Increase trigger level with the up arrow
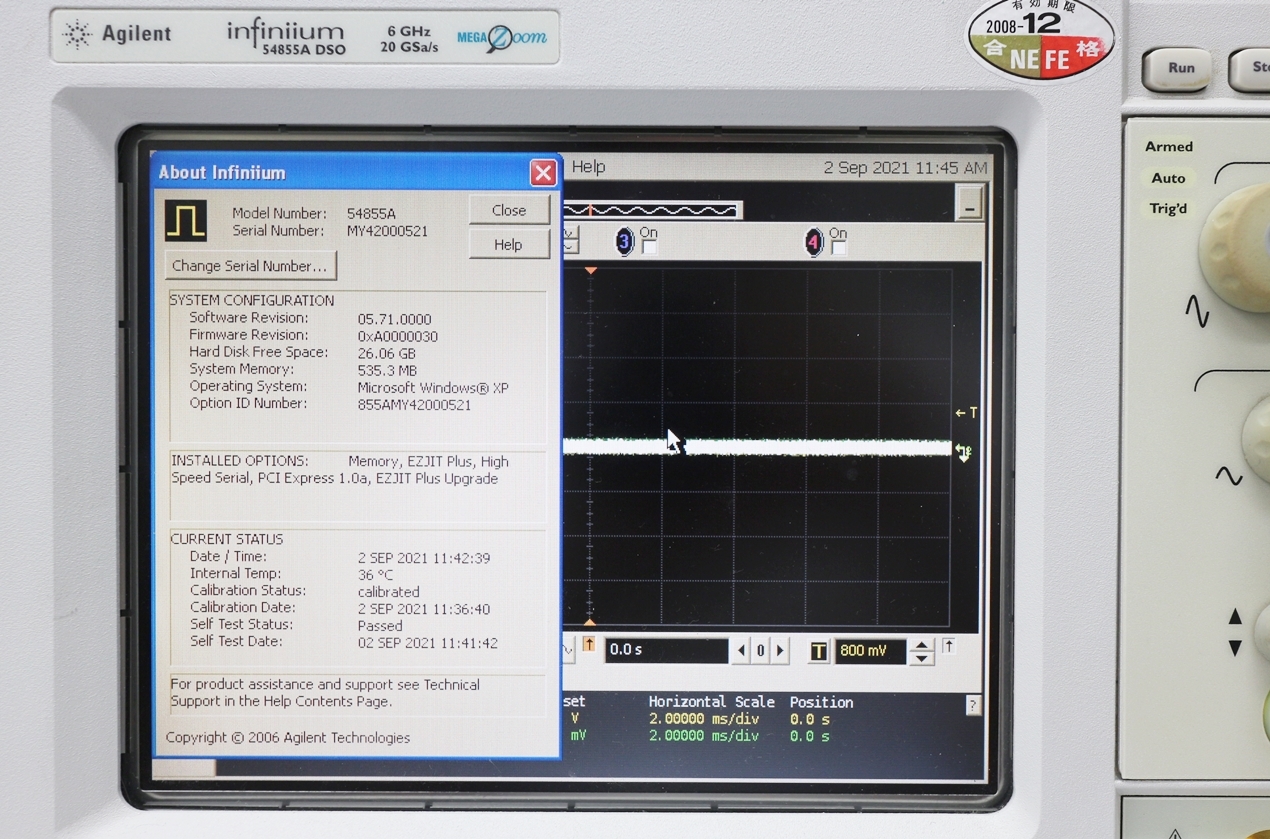The width and height of the screenshot is (1270, 839). click(922, 645)
